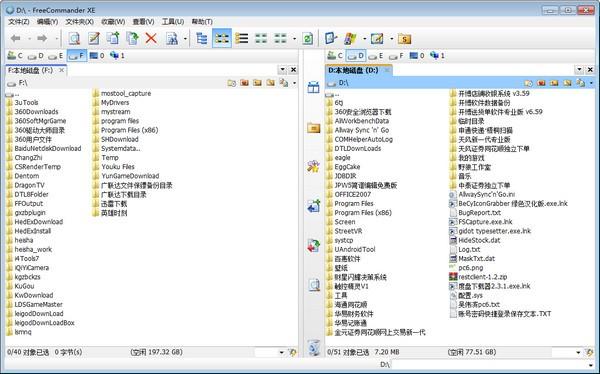Click the recycle bin icon in middle bar

pyautogui.click(x=314, y=347)
